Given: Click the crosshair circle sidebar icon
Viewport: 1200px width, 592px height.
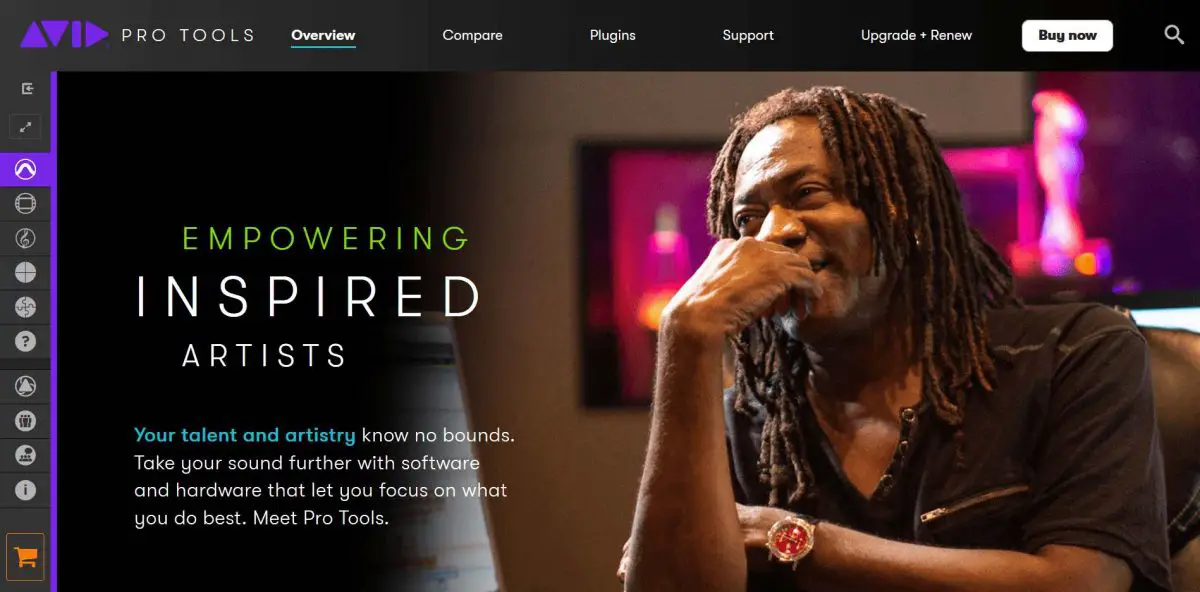Looking at the screenshot, I should tap(26, 272).
